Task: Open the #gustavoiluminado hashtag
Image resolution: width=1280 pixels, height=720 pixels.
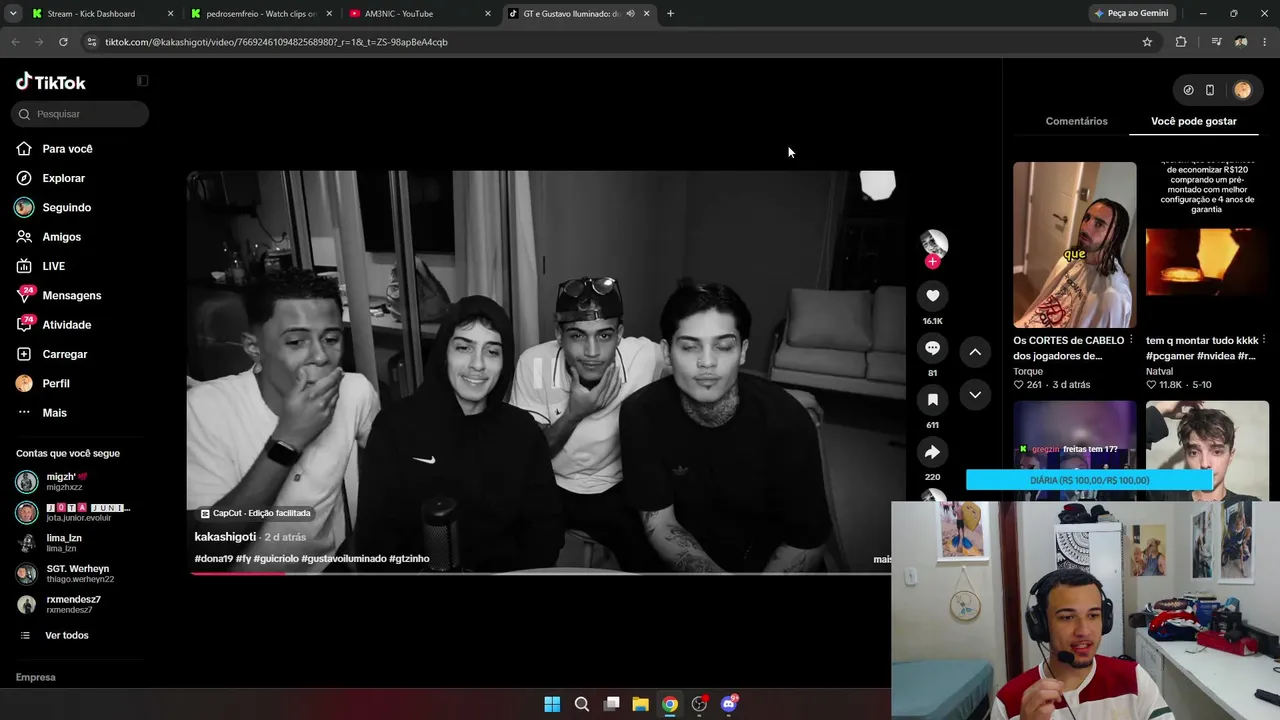Action: coord(344,559)
